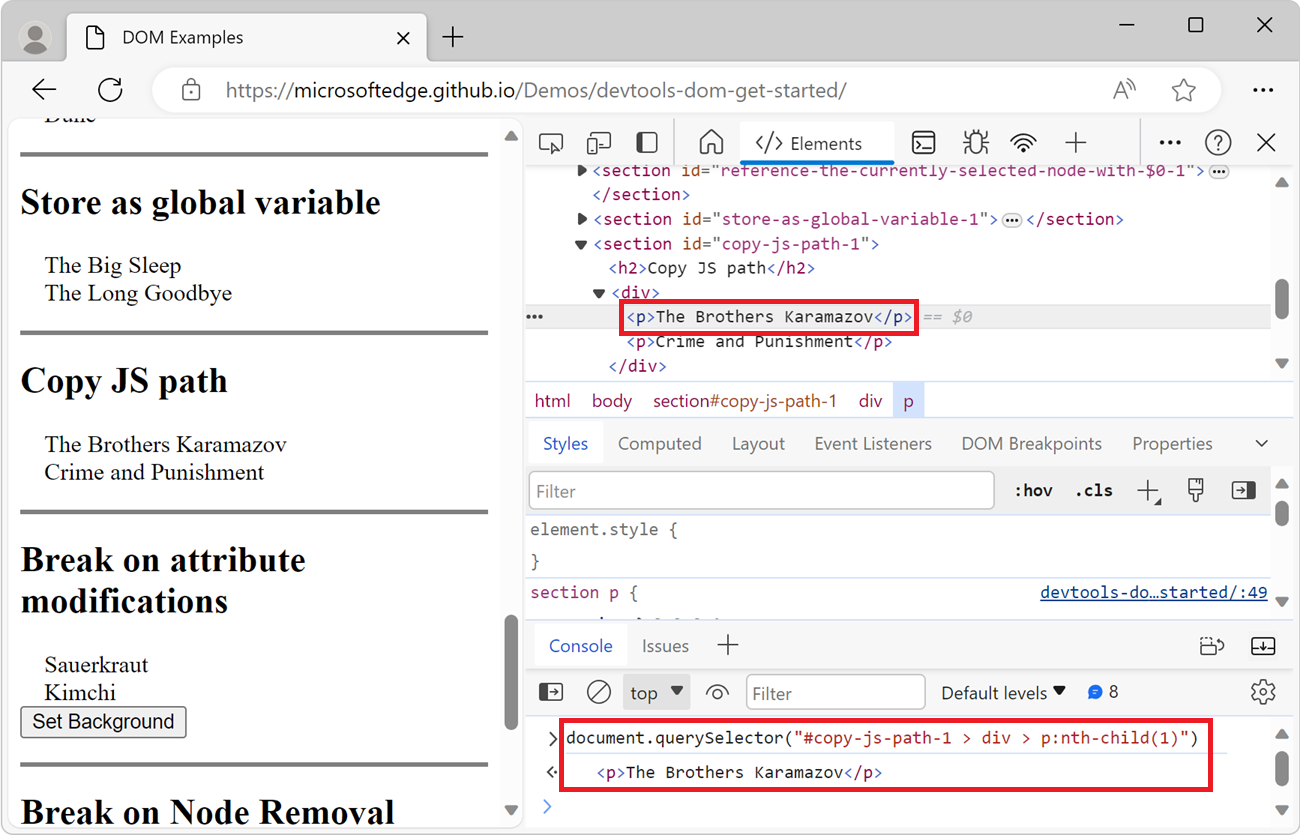Image resolution: width=1300 pixels, height=835 pixels.
Task: Open the stylesheet source link at line 49
Action: 1154,591
